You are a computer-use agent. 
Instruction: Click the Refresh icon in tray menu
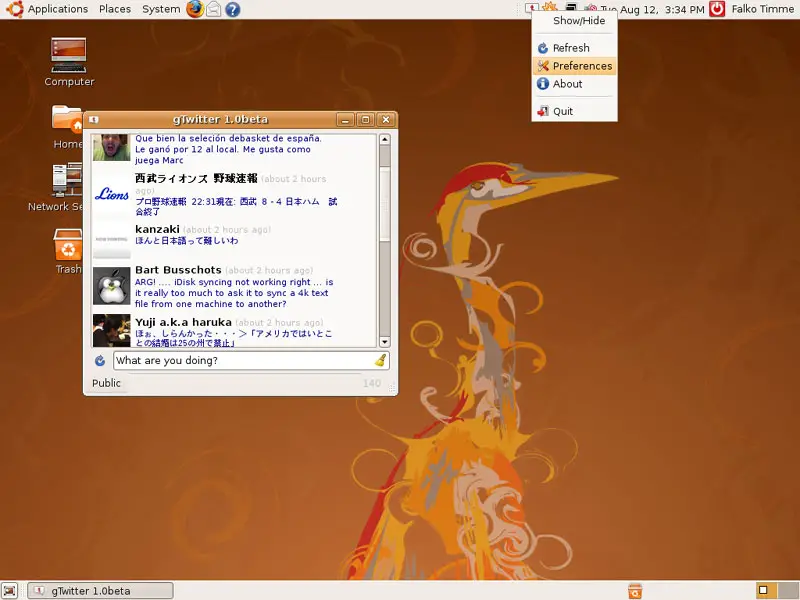[x=543, y=48]
